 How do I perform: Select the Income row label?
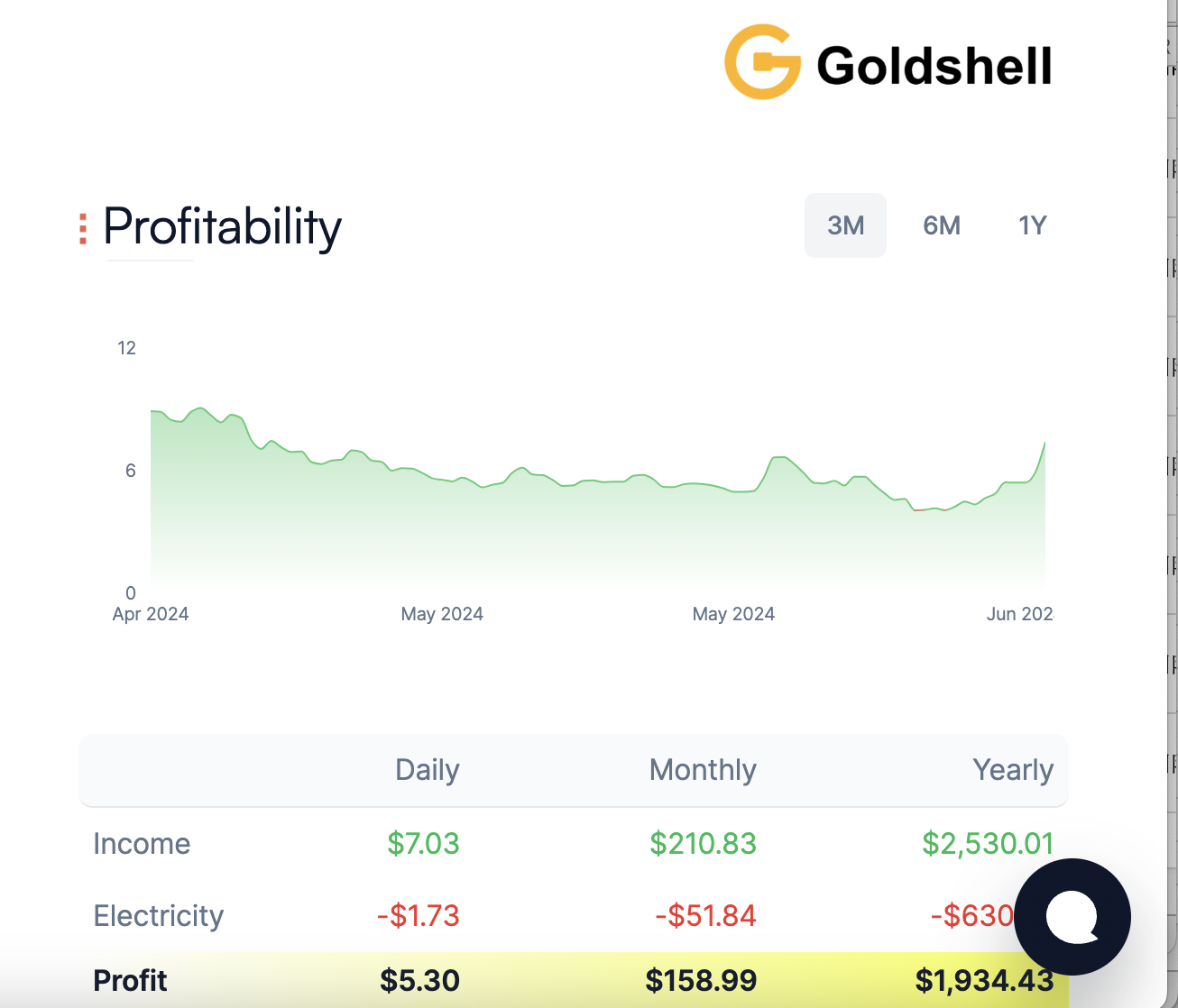tap(142, 844)
